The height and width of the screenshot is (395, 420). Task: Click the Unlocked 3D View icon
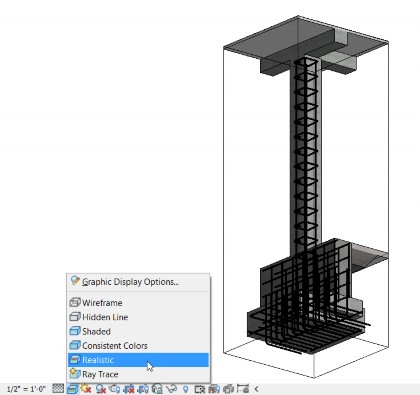157,389
